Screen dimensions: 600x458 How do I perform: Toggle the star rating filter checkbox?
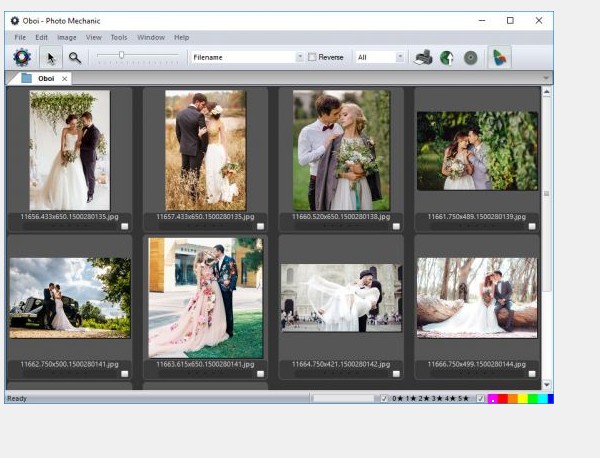[384, 399]
